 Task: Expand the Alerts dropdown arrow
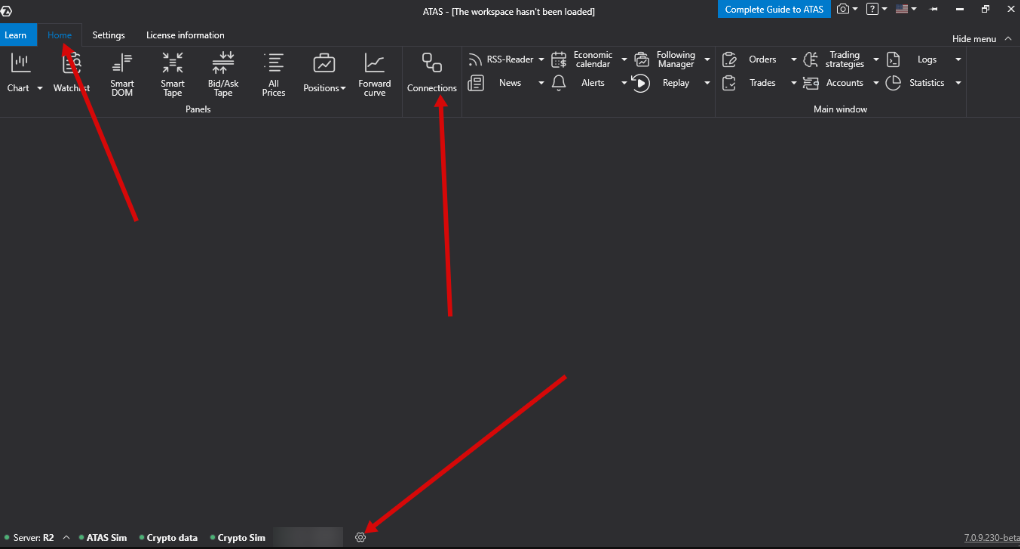tap(624, 83)
